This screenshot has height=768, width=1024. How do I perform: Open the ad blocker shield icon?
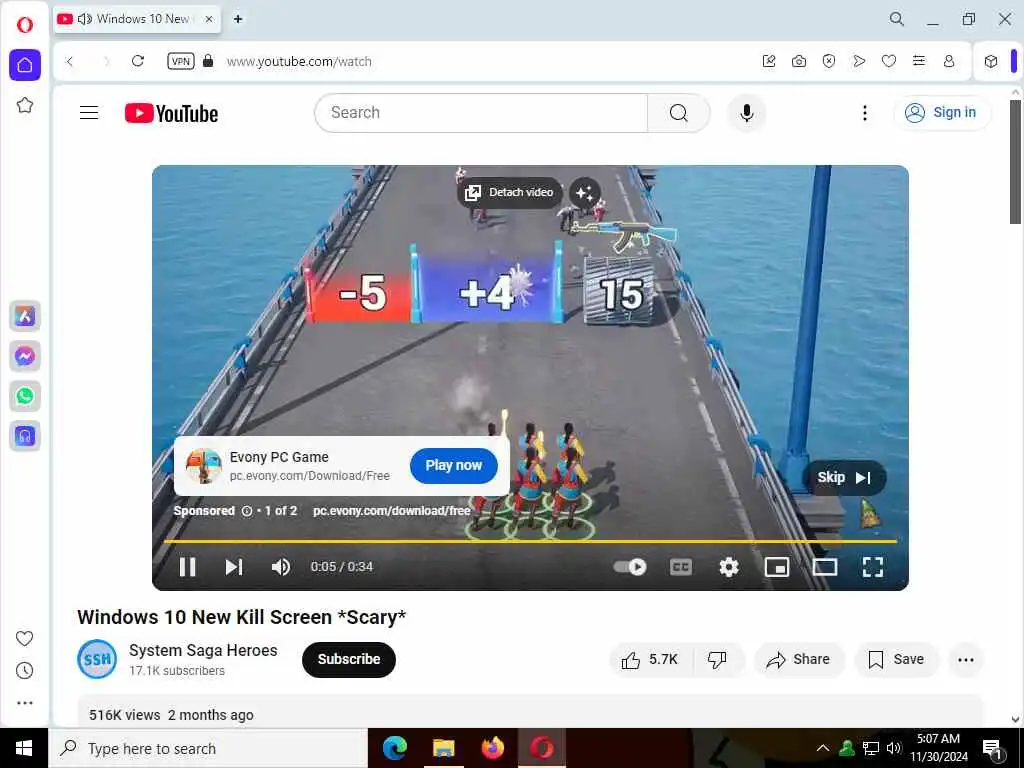[x=829, y=61]
